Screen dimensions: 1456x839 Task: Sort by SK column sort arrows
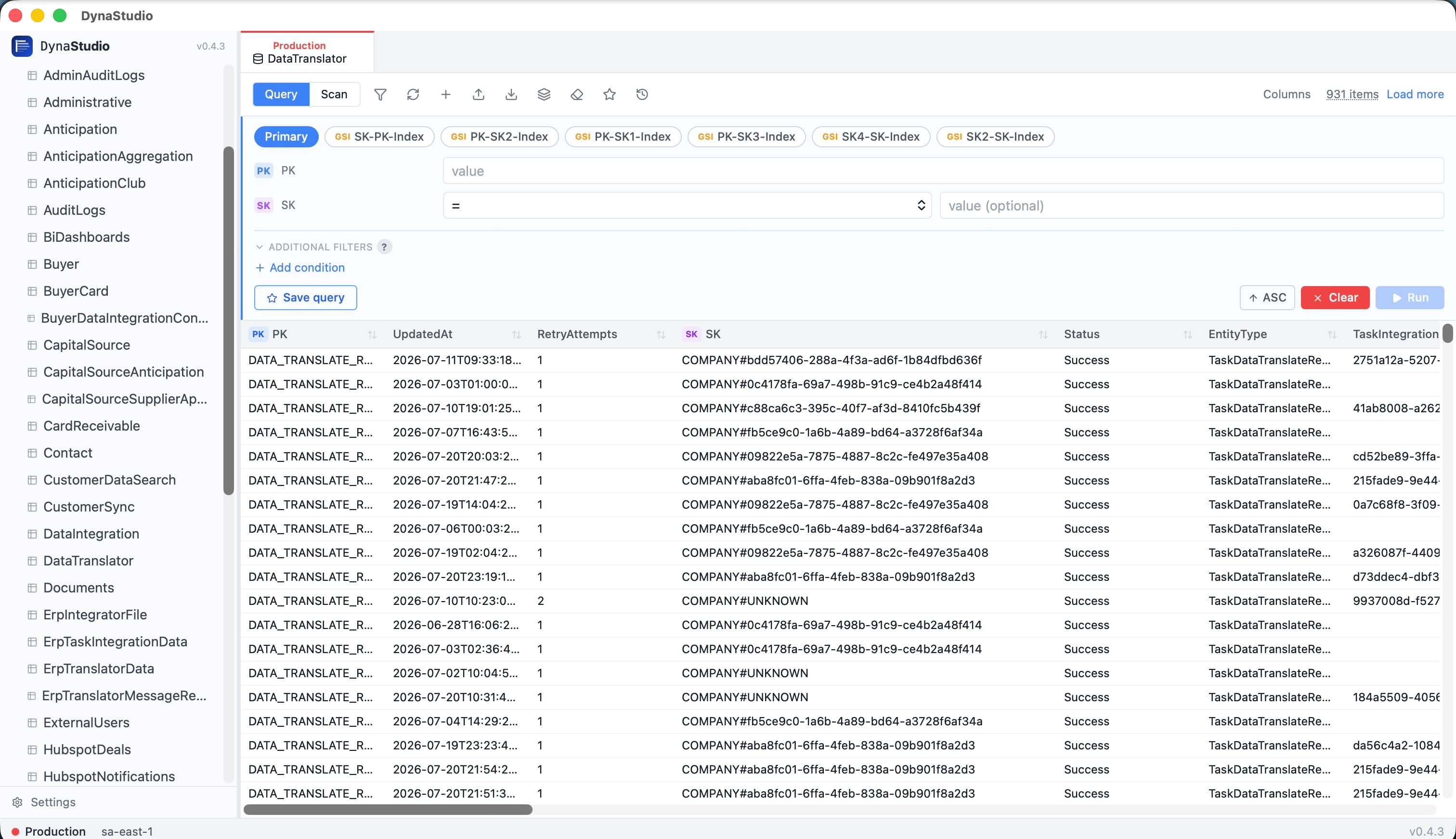click(x=1043, y=334)
